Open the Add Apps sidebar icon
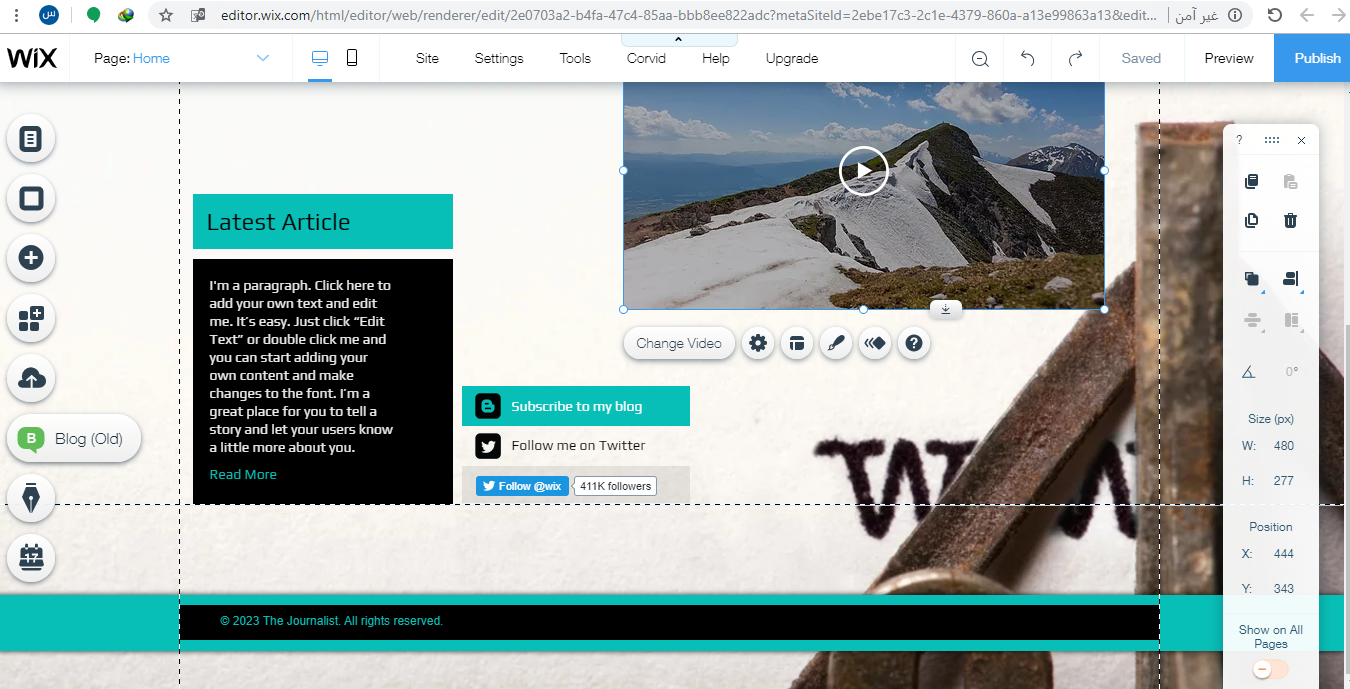The width and height of the screenshot is (1350, 689). pos(31,319)
